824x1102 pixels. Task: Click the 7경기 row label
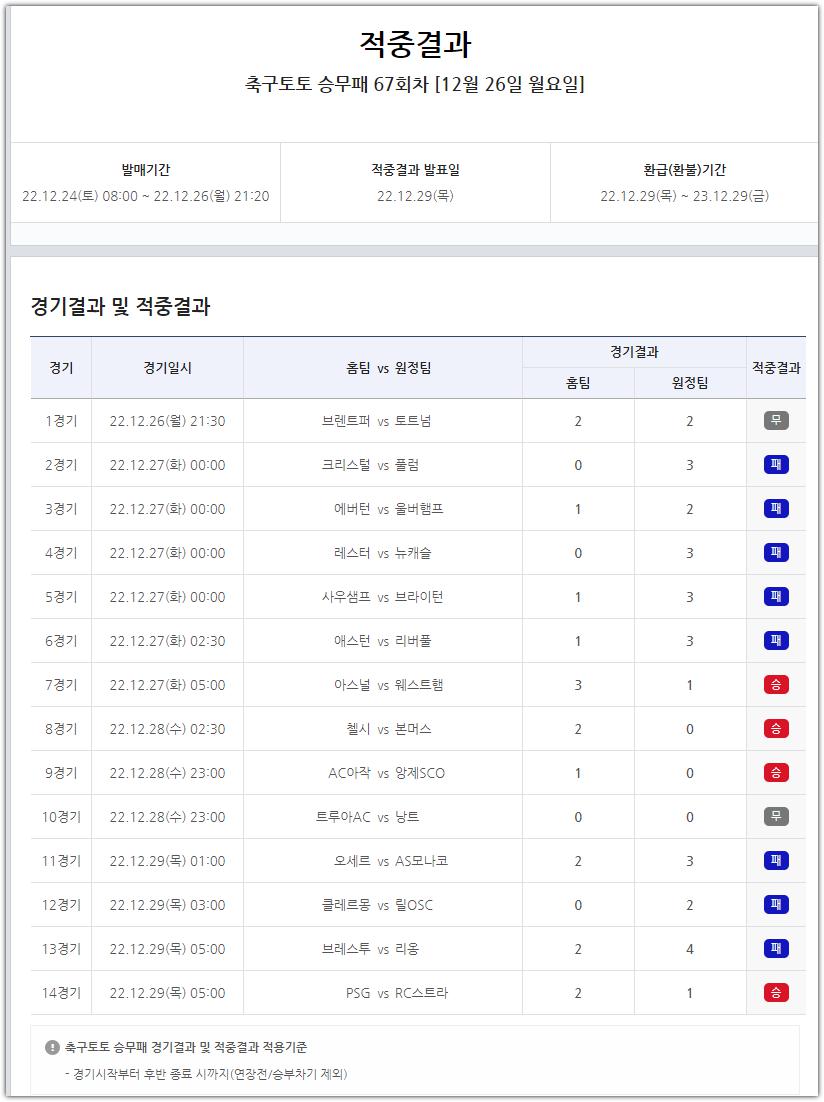[61, 685]
